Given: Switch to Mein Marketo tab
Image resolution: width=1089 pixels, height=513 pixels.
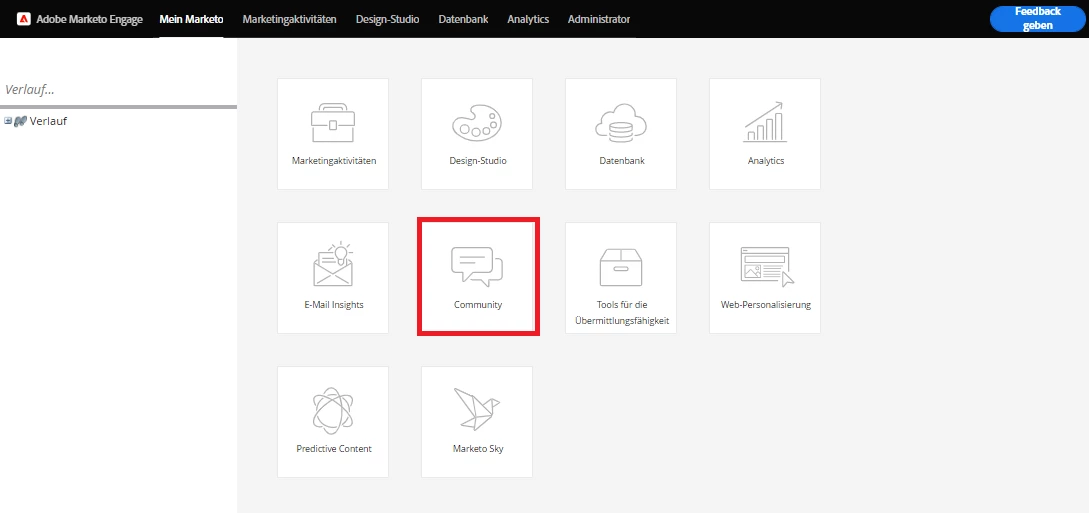Looking at the screenshot, I should [x=191, y=19].
